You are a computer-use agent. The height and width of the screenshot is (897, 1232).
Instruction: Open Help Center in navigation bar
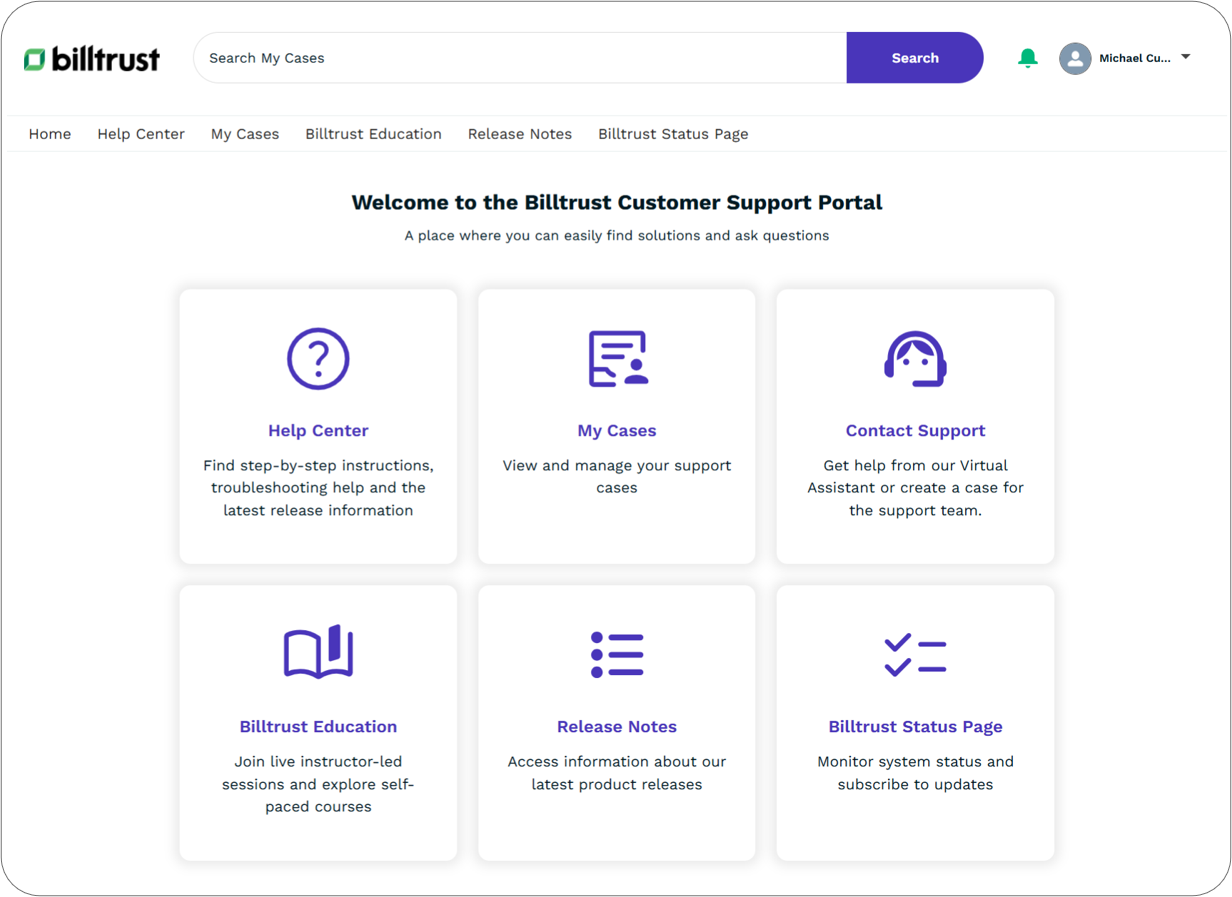point(141,134)
